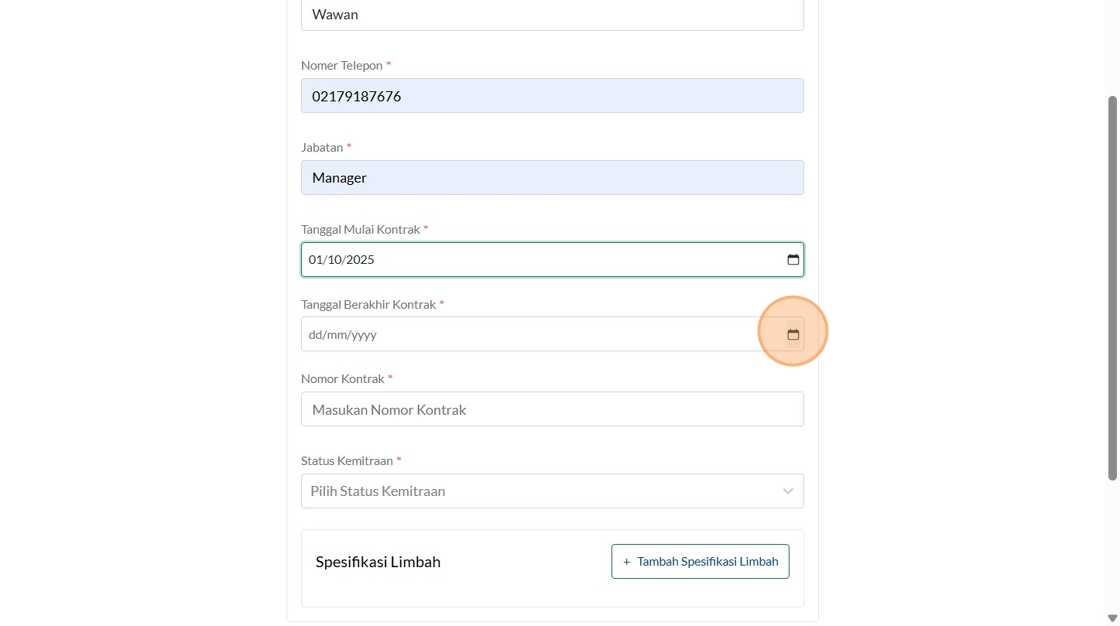Click the chevron arrow in Status Kemitraan
This screenshot has width=1120, height=626.
pos(788,491)
